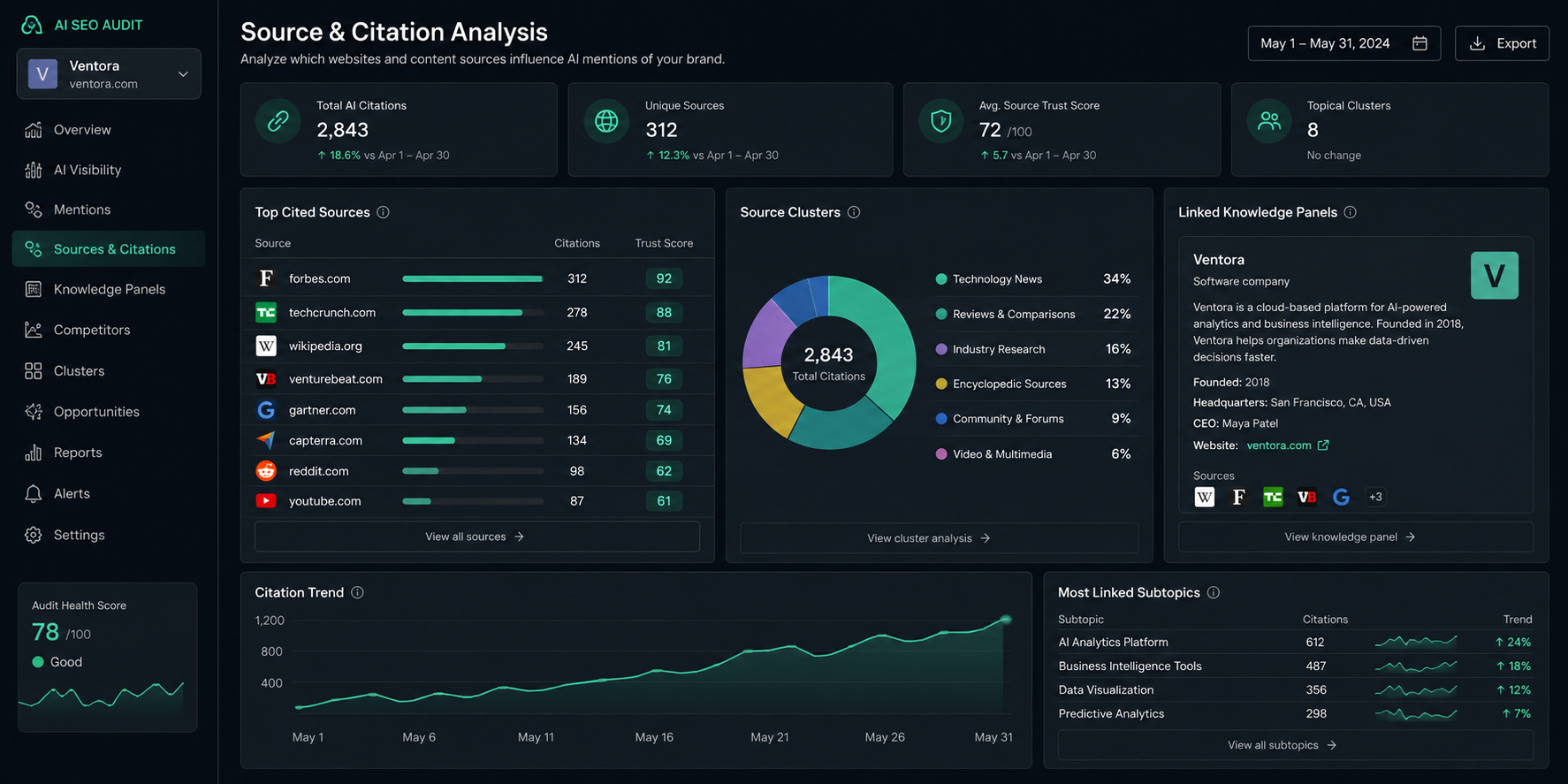Click the venturebeat.com favicon in table
1568x784 pixels.
(266, 378)
